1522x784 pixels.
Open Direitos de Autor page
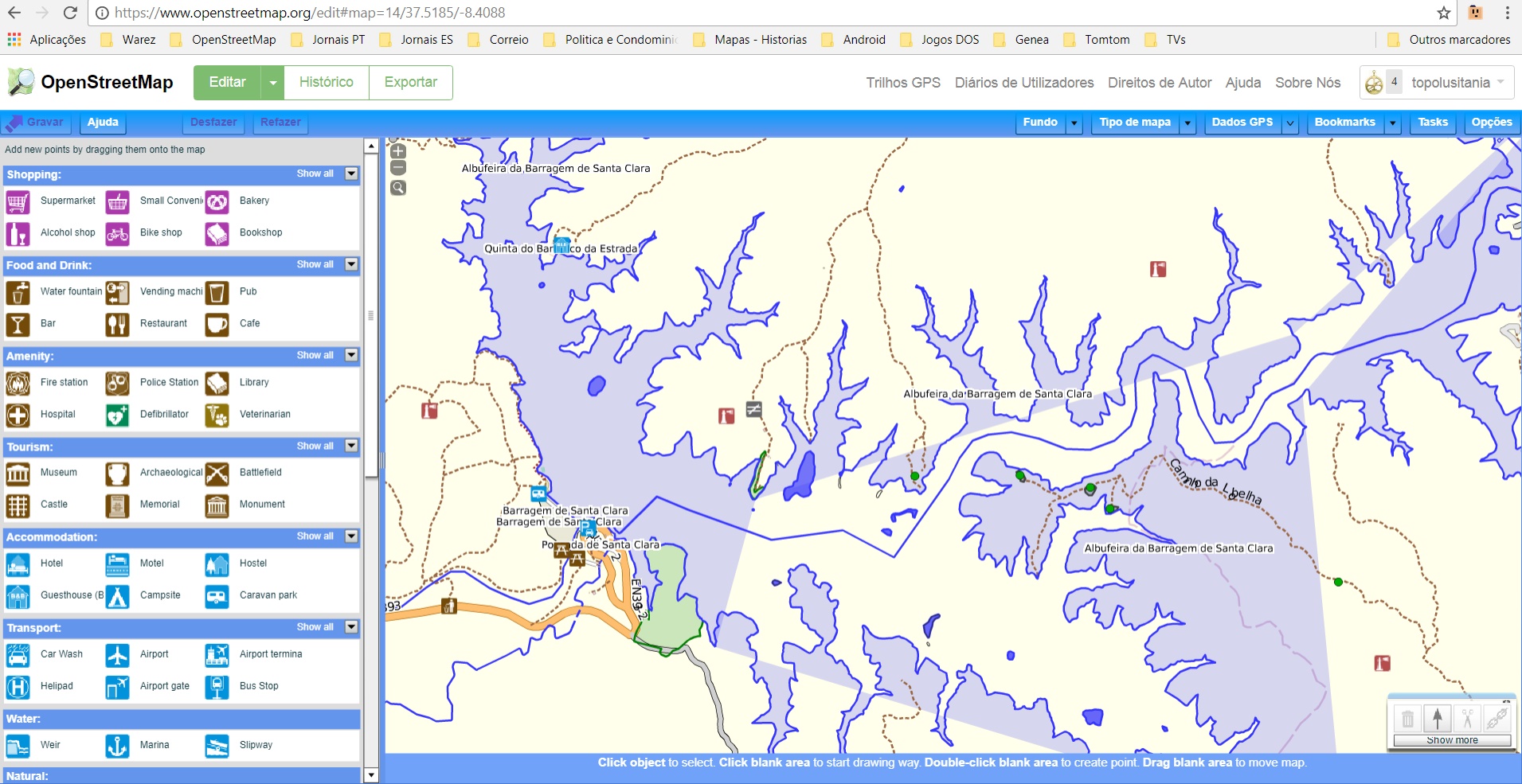pyautogui.click(x=1160, y=83)
